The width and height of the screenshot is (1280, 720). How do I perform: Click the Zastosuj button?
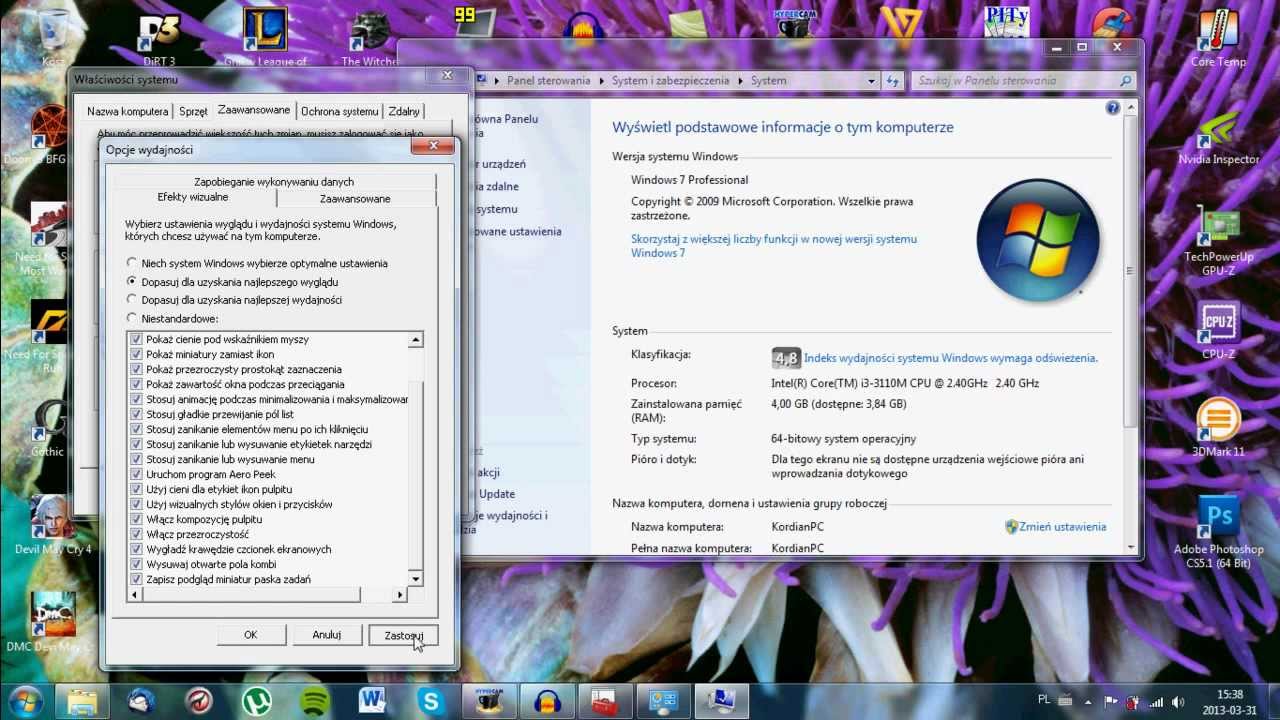[x=404, y=635]
